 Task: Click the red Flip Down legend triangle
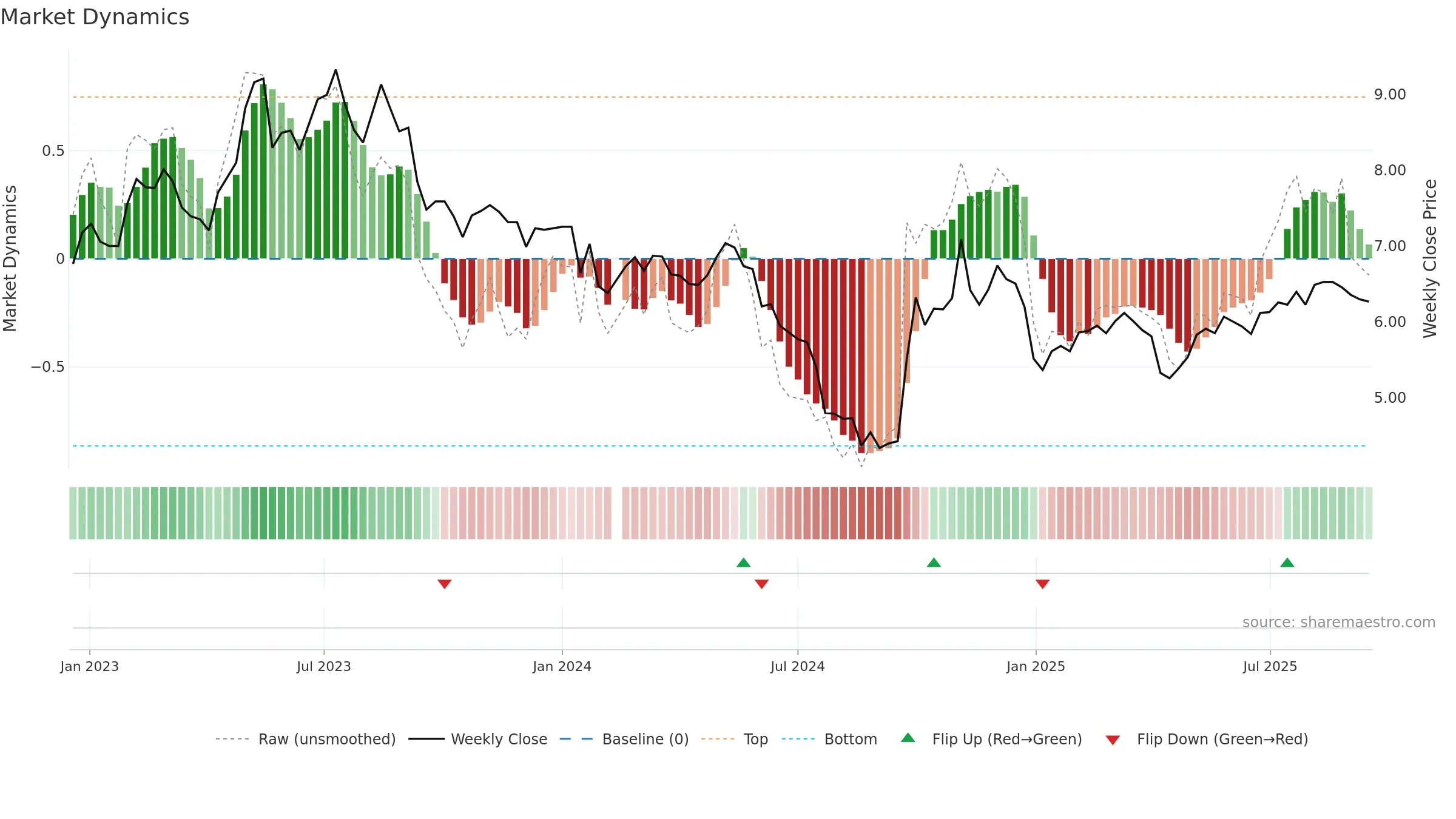[x=1113, y=740]
